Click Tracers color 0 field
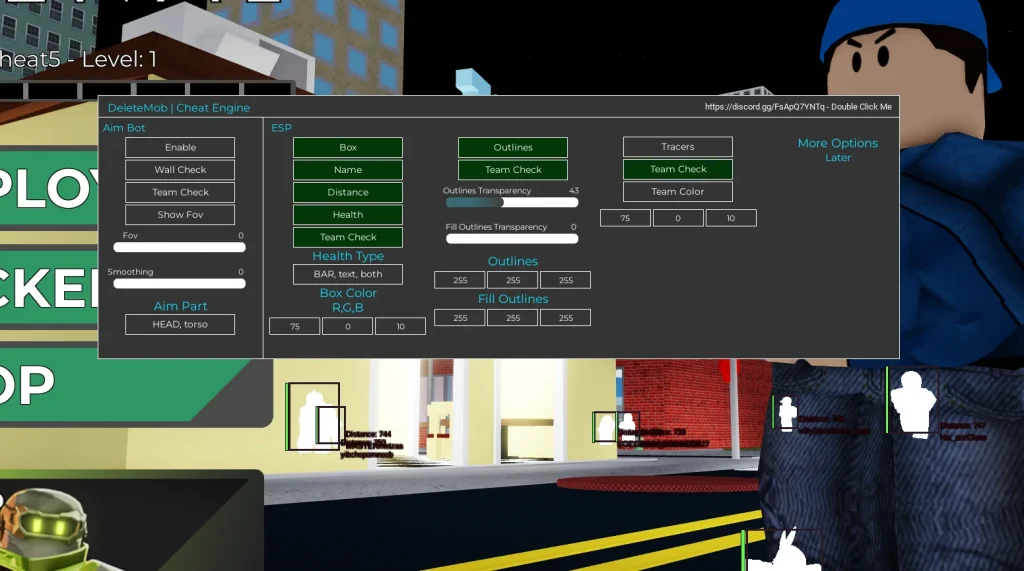The width and height of the screenshot is (1024, 571). click(678, 218)
